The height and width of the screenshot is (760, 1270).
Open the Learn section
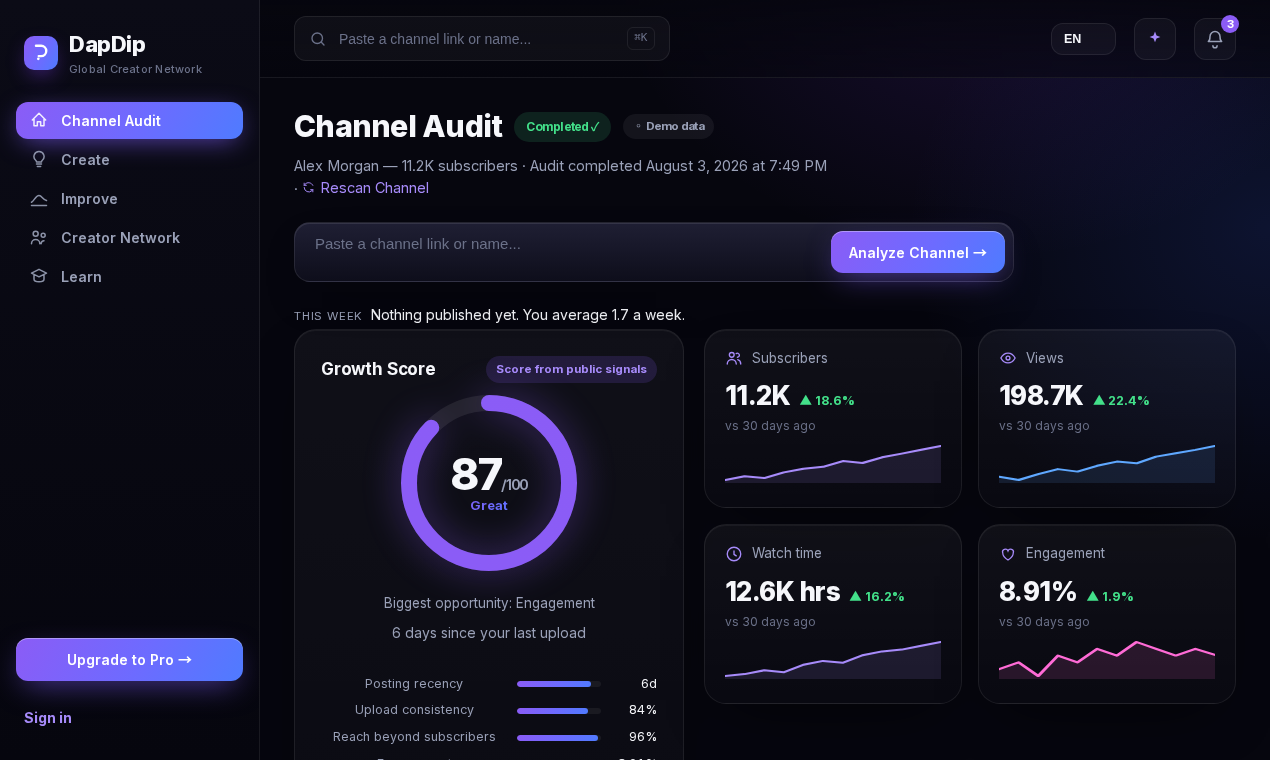[129, 276]
